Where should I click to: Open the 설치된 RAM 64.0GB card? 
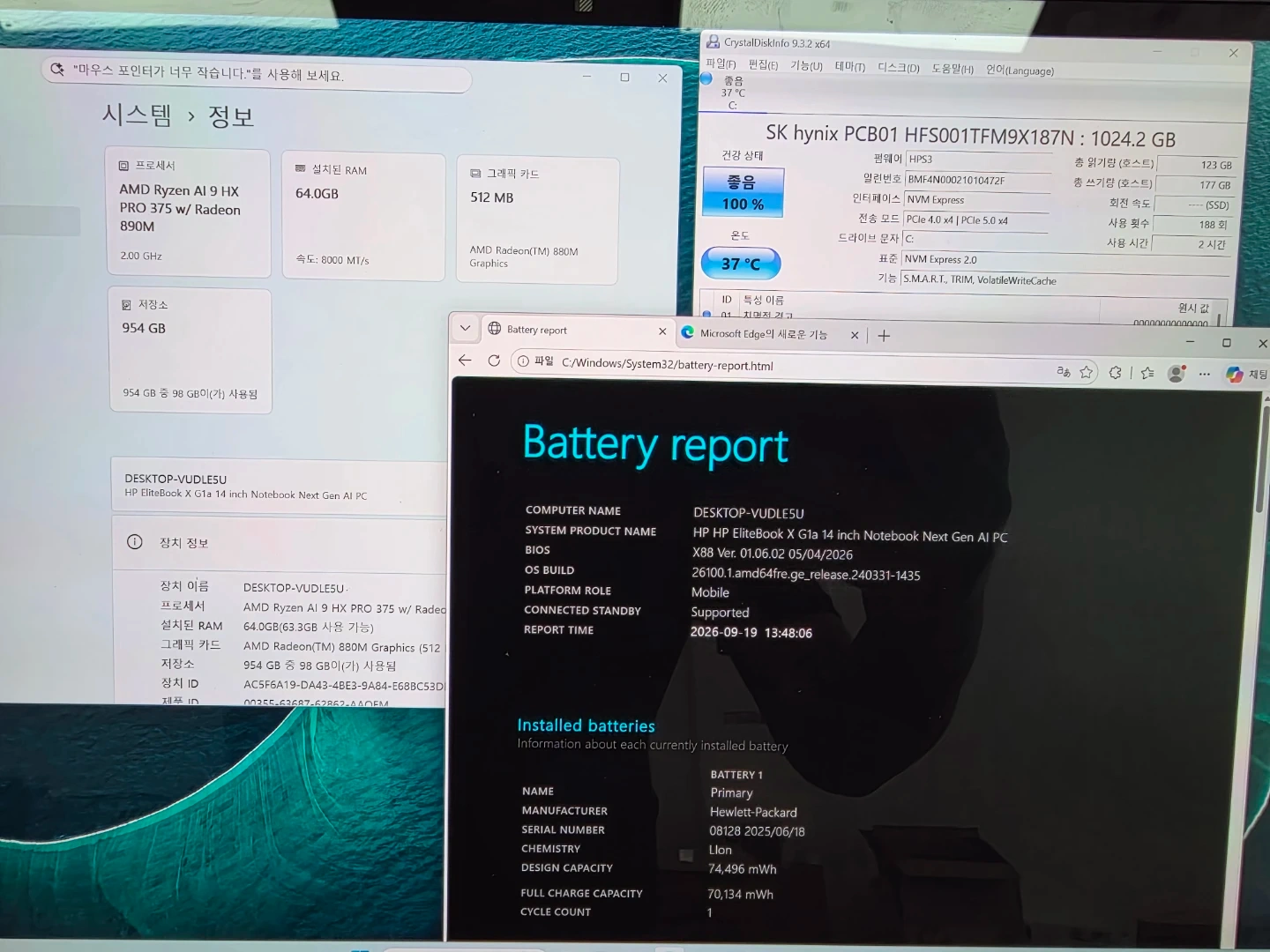point(363,217)
